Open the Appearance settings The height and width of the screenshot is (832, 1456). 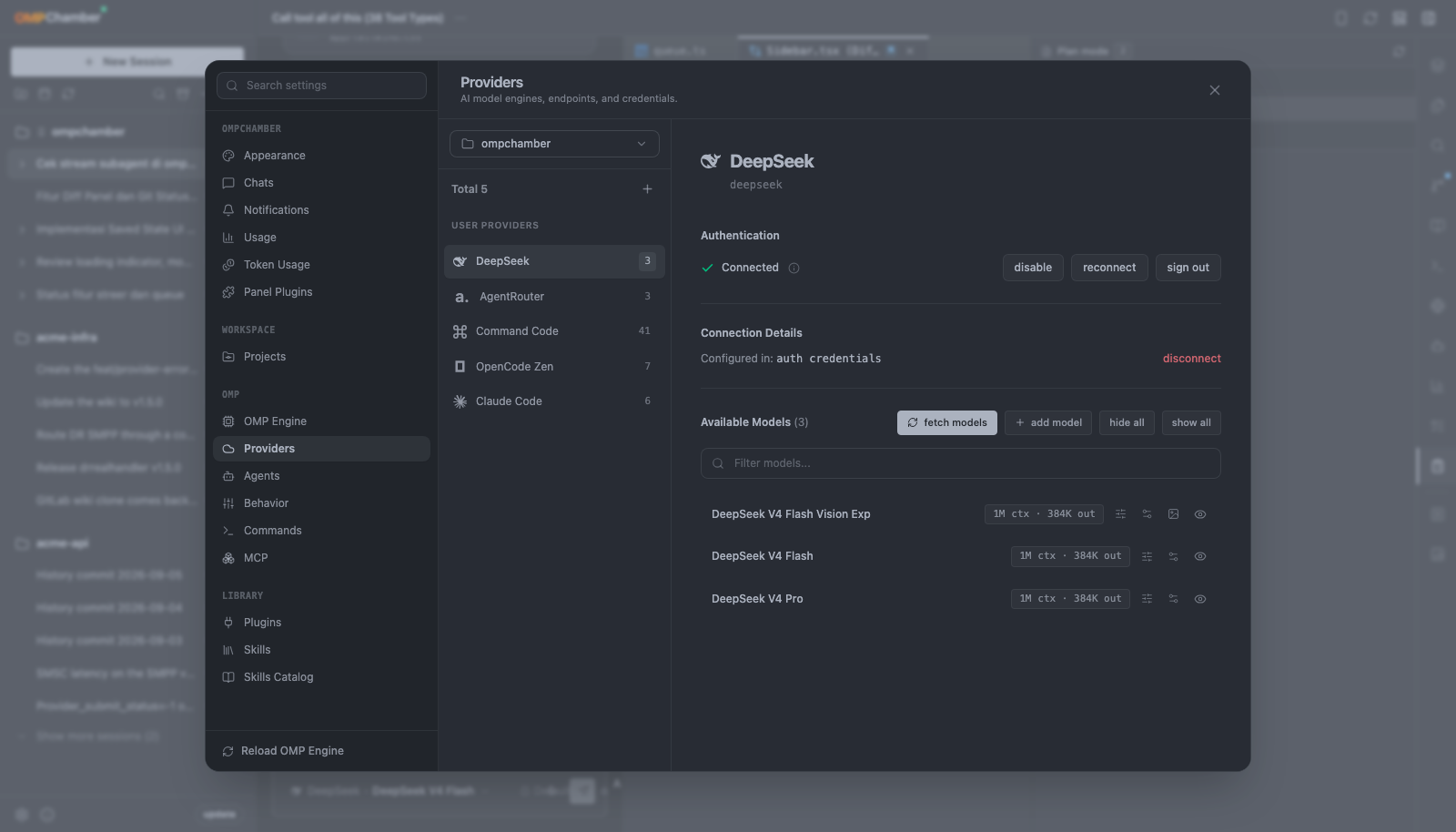coord(321,156)
